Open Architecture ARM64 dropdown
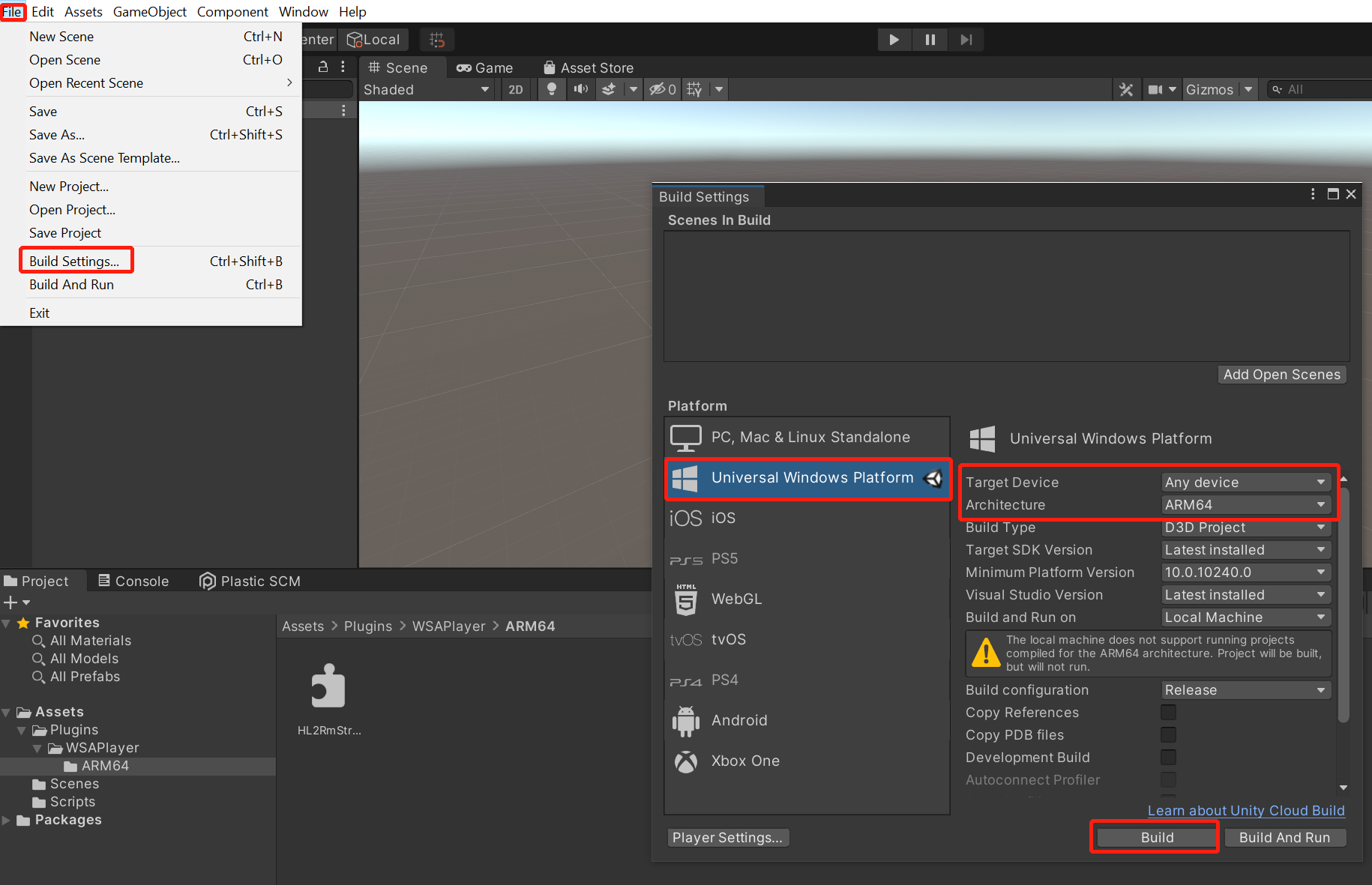Image resolution: width=1372 pixels, height=885 pixels. pos(1246,505)
